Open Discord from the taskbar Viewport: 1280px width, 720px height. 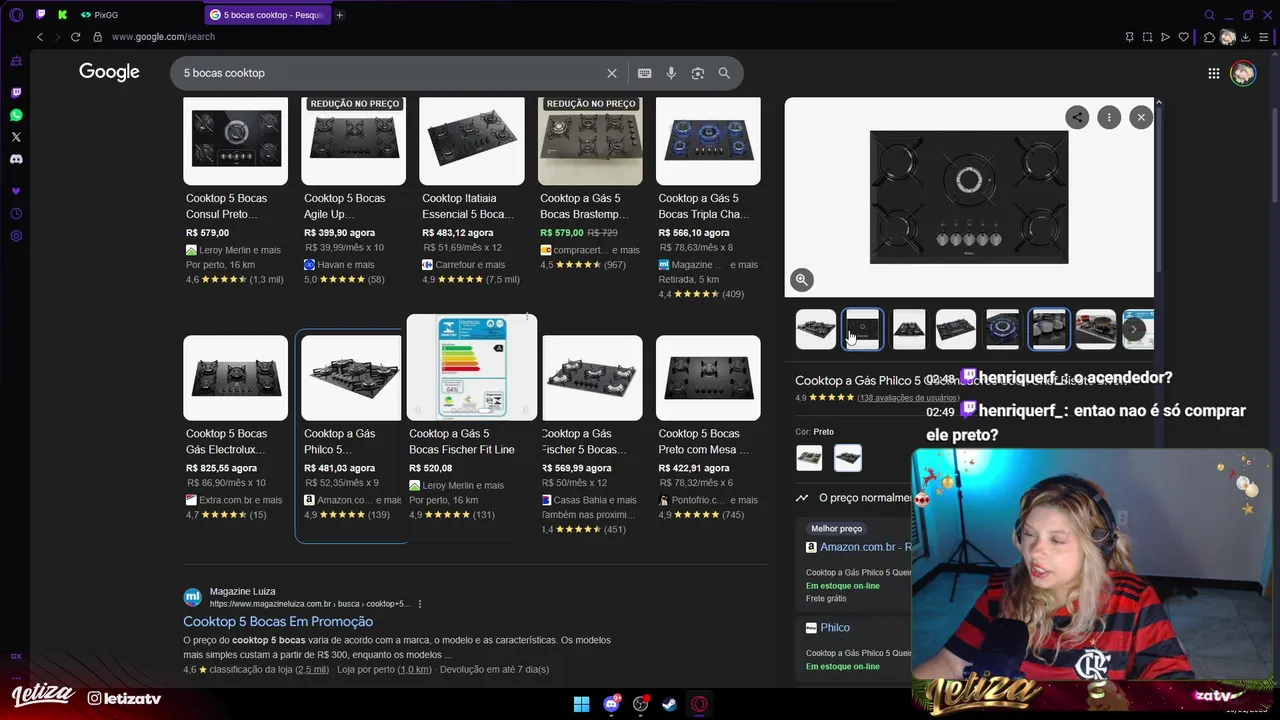(x=611, y=704)
